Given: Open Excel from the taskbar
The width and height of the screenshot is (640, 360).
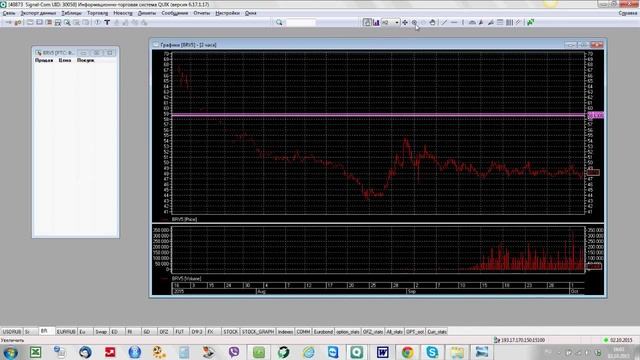Looking at the screenshot, I should click(36, 352).
